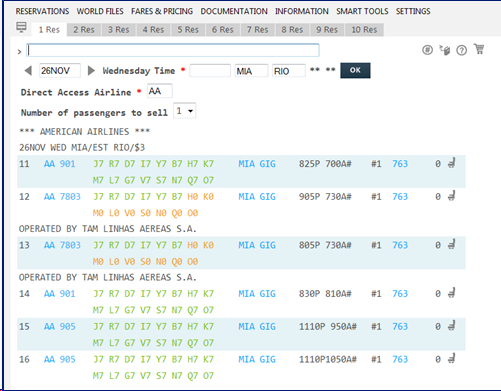This screenshot has height=391, width=501.
Task: Open the DOCUMENTATION menu
Action: 234,11
